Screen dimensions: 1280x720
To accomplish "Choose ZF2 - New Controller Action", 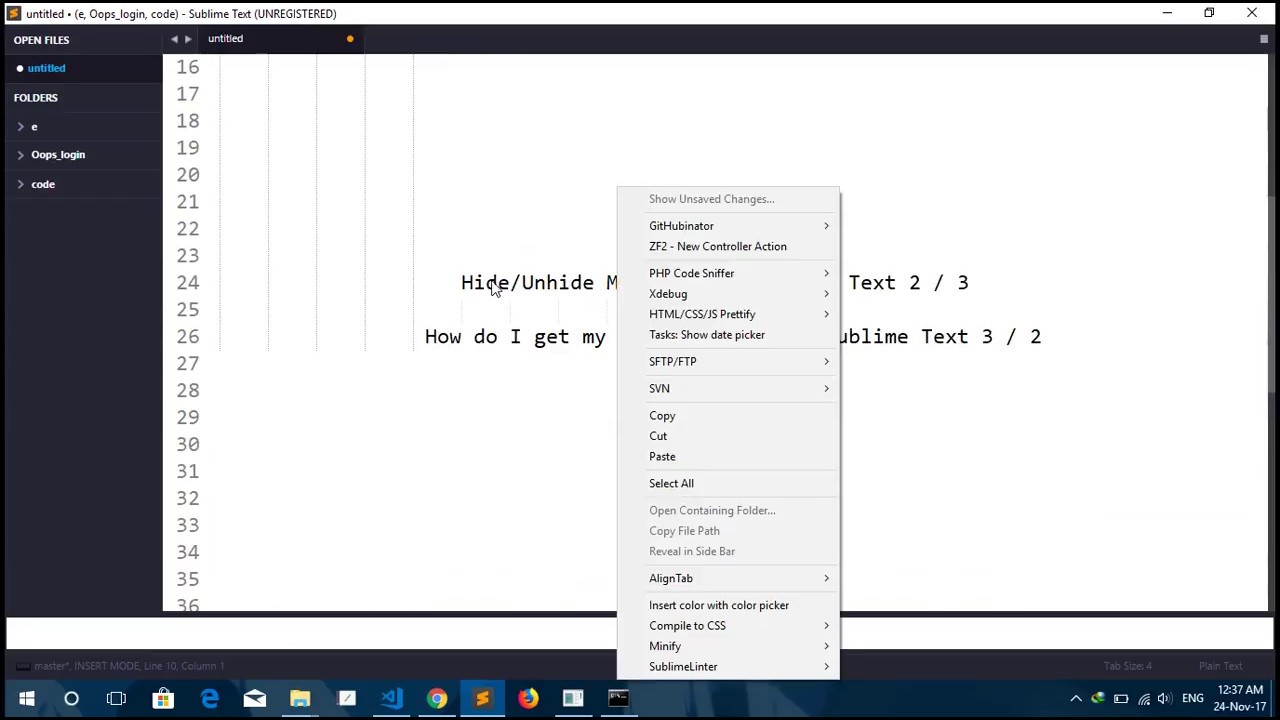I will click(728, 246).
